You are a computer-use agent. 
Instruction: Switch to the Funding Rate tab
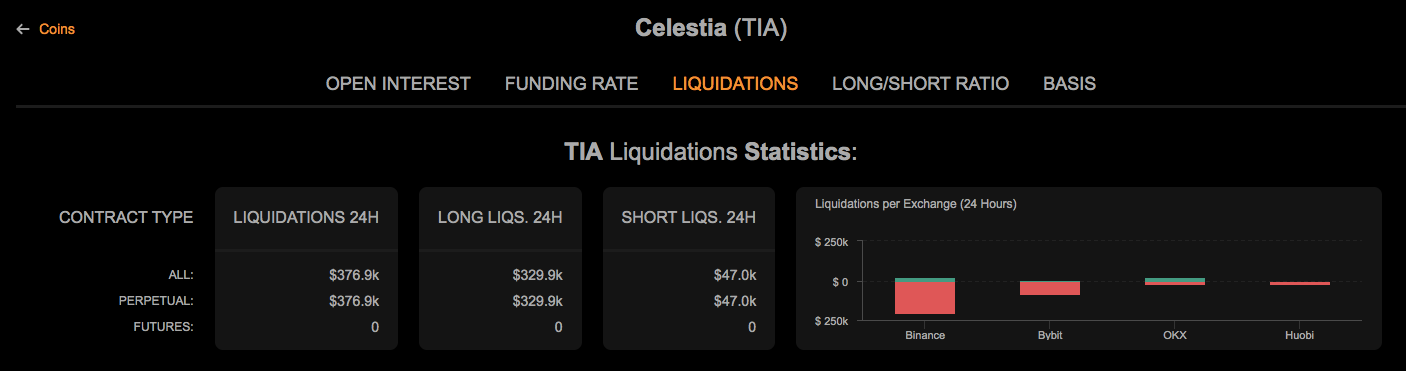coord(571,84)
